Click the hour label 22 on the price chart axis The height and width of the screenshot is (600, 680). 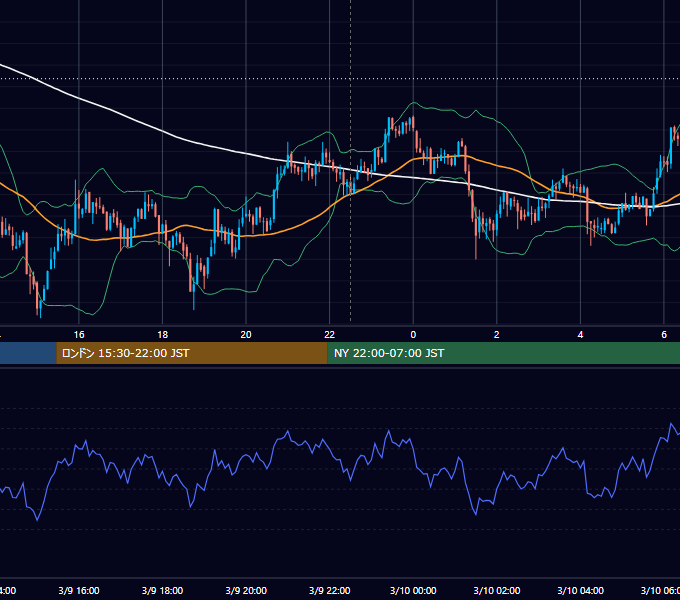[x=330, y=335]
